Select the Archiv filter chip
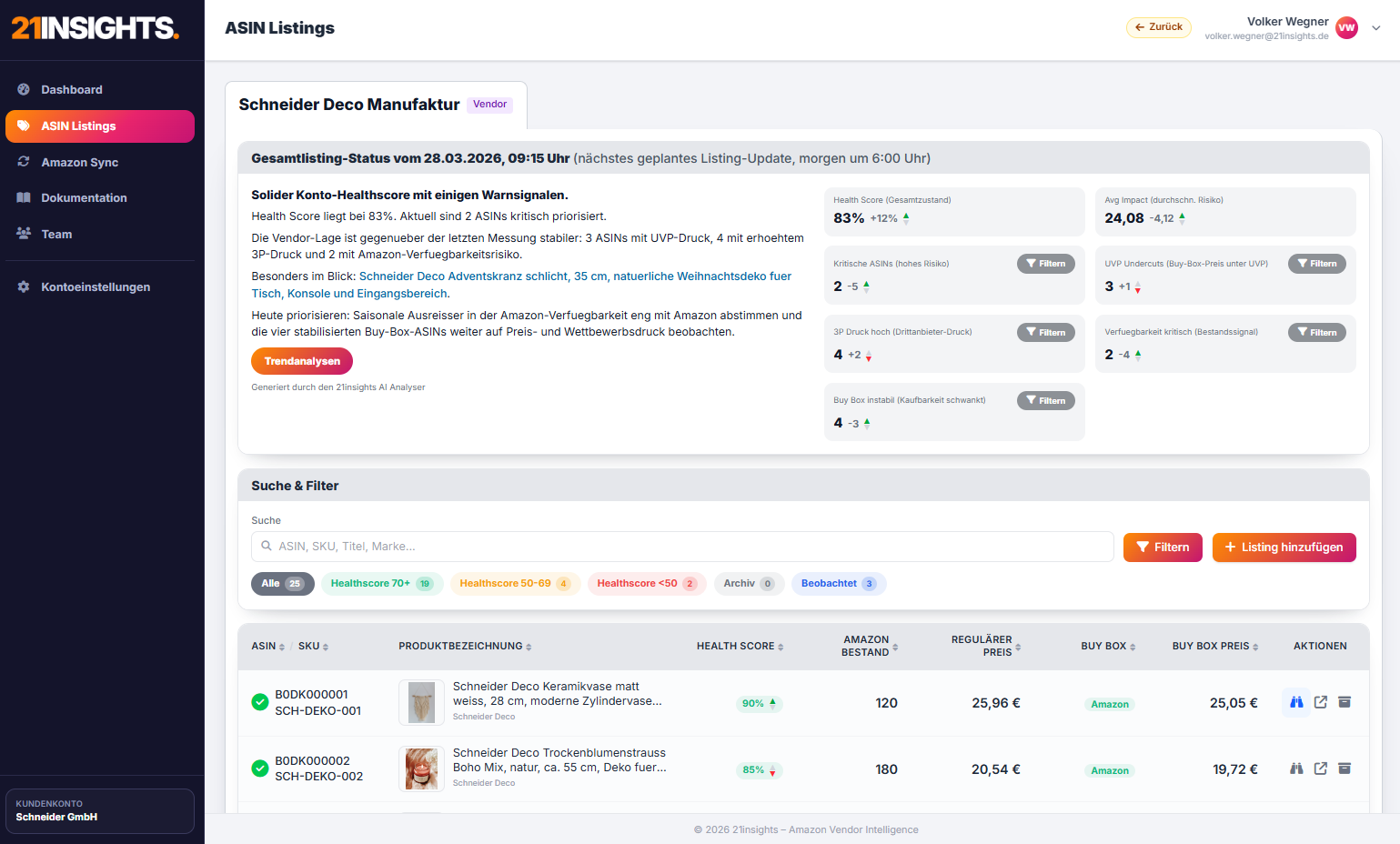The width and height of the screenshot is (1400, 844). (x=749, y=584)
